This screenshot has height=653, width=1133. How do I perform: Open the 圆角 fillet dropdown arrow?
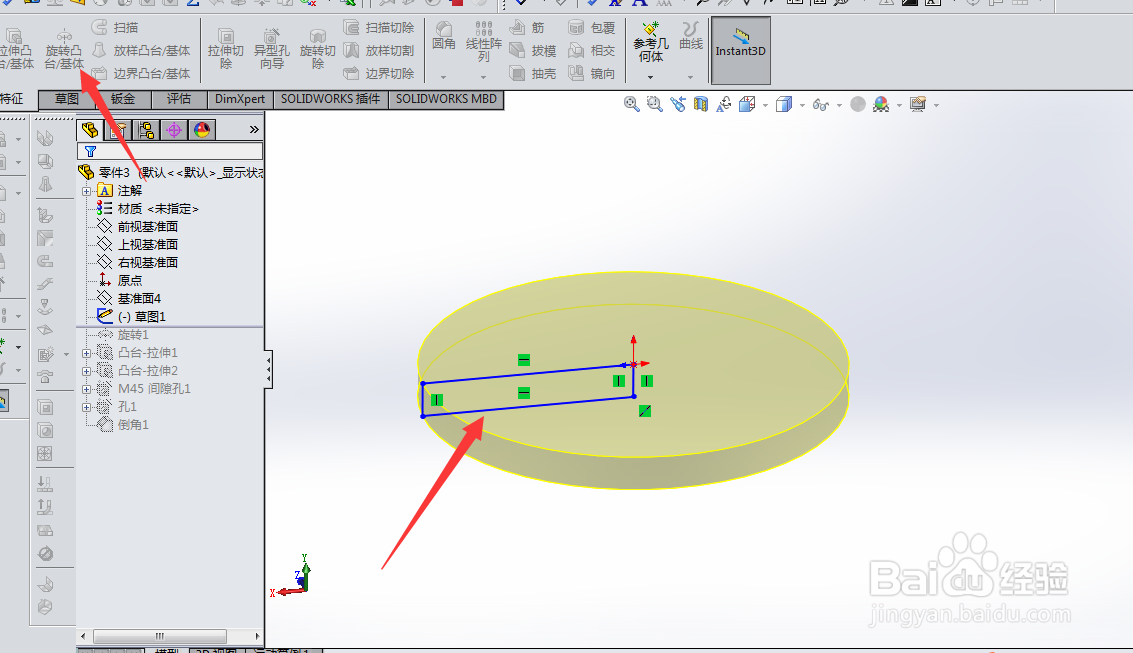click(443, 77)
